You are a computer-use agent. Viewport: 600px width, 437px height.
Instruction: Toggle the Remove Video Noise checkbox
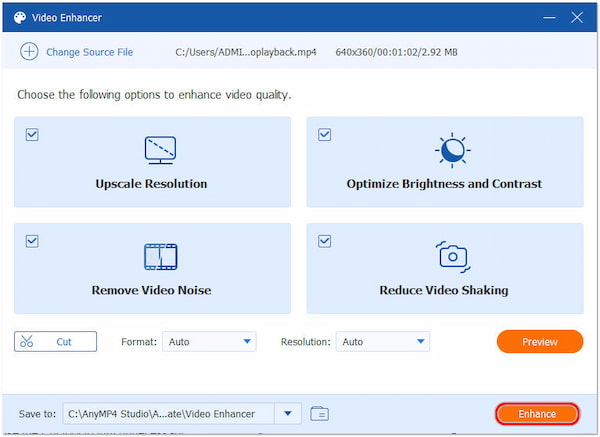coord(32,240)
